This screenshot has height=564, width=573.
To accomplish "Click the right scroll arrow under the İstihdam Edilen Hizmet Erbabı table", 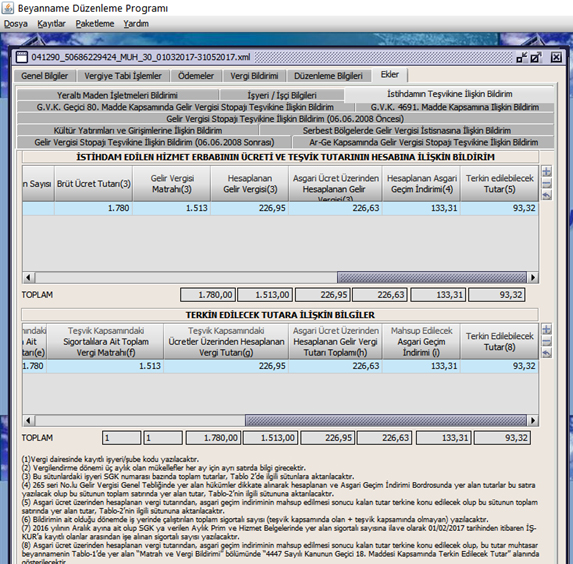I will [x=532, y=277].
